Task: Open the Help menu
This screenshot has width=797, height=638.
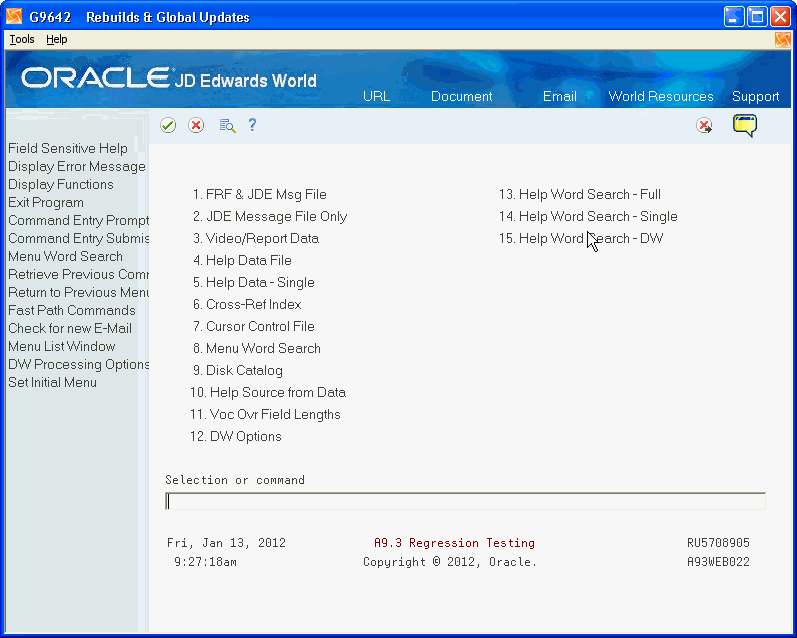Action: coord(56,39)
